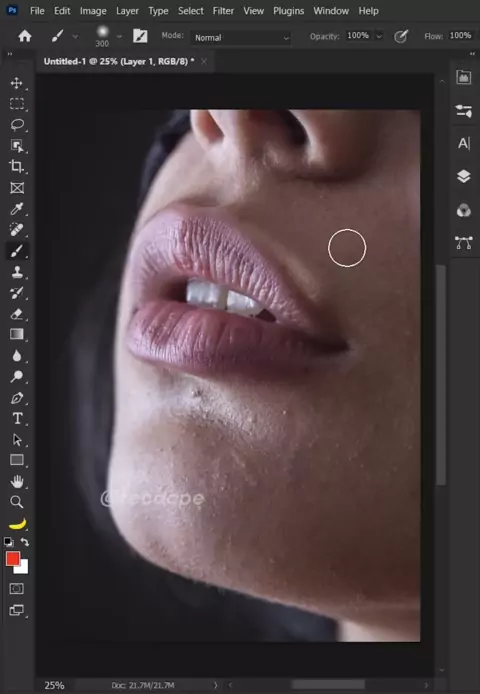480x694 pixels.
Task: Expand the brush preset picker arrow
Action: click(119, 37)
